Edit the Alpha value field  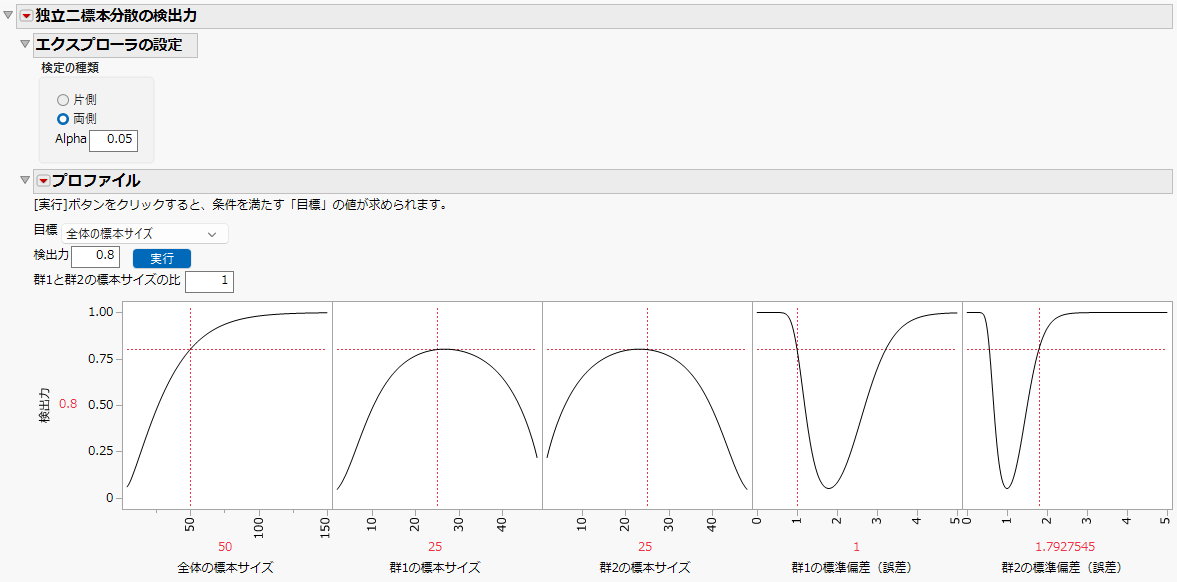point(113,140)
